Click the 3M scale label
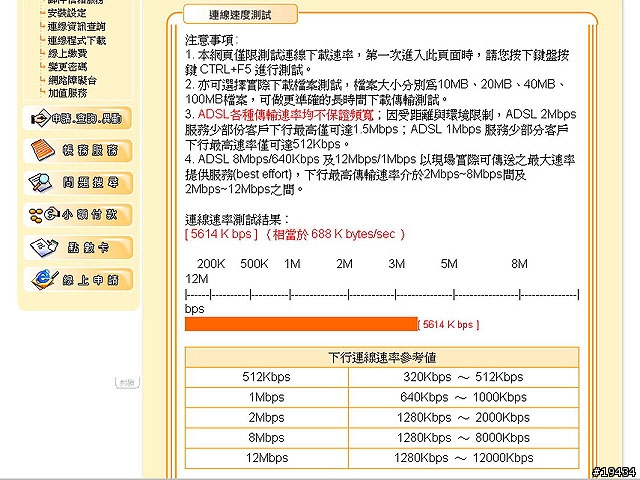The image size is (640, 480). pos(397,264)
